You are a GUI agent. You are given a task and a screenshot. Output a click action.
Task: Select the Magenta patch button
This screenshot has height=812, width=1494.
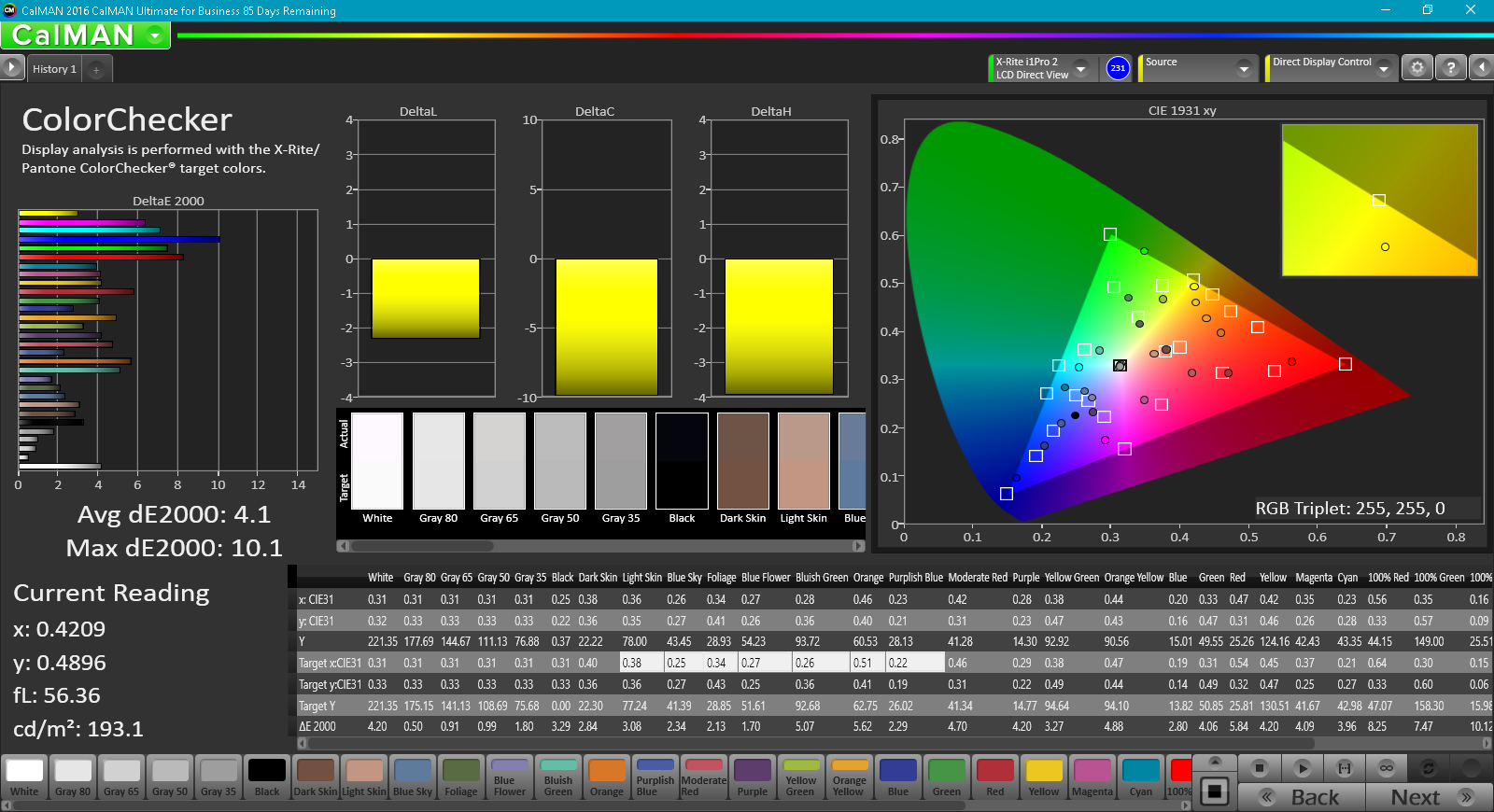click(1092, 777)
